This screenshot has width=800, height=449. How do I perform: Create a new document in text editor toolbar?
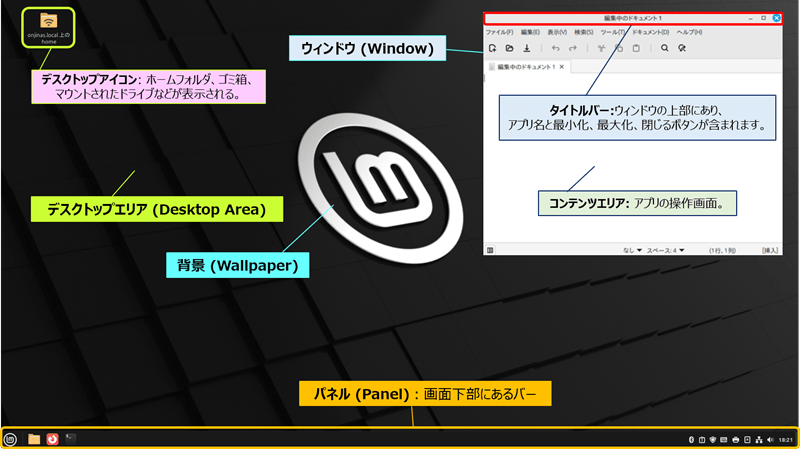[x=492, y=48]
